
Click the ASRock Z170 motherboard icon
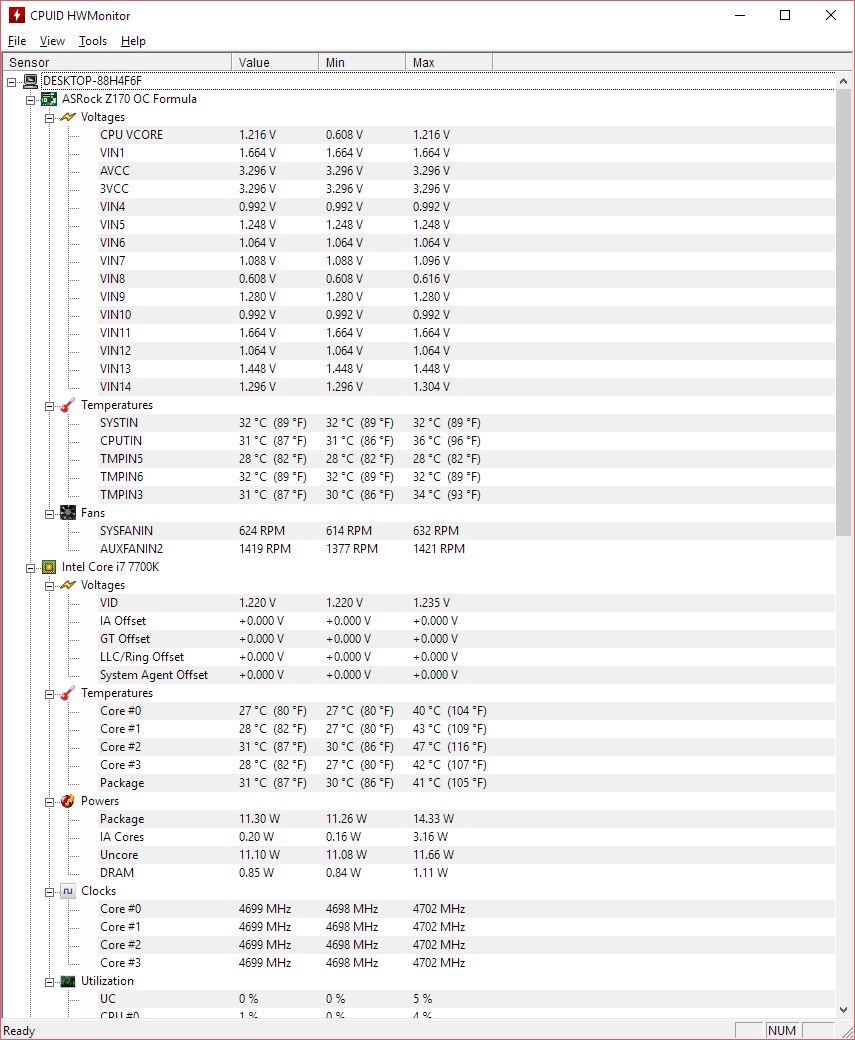tap(49, 99)
